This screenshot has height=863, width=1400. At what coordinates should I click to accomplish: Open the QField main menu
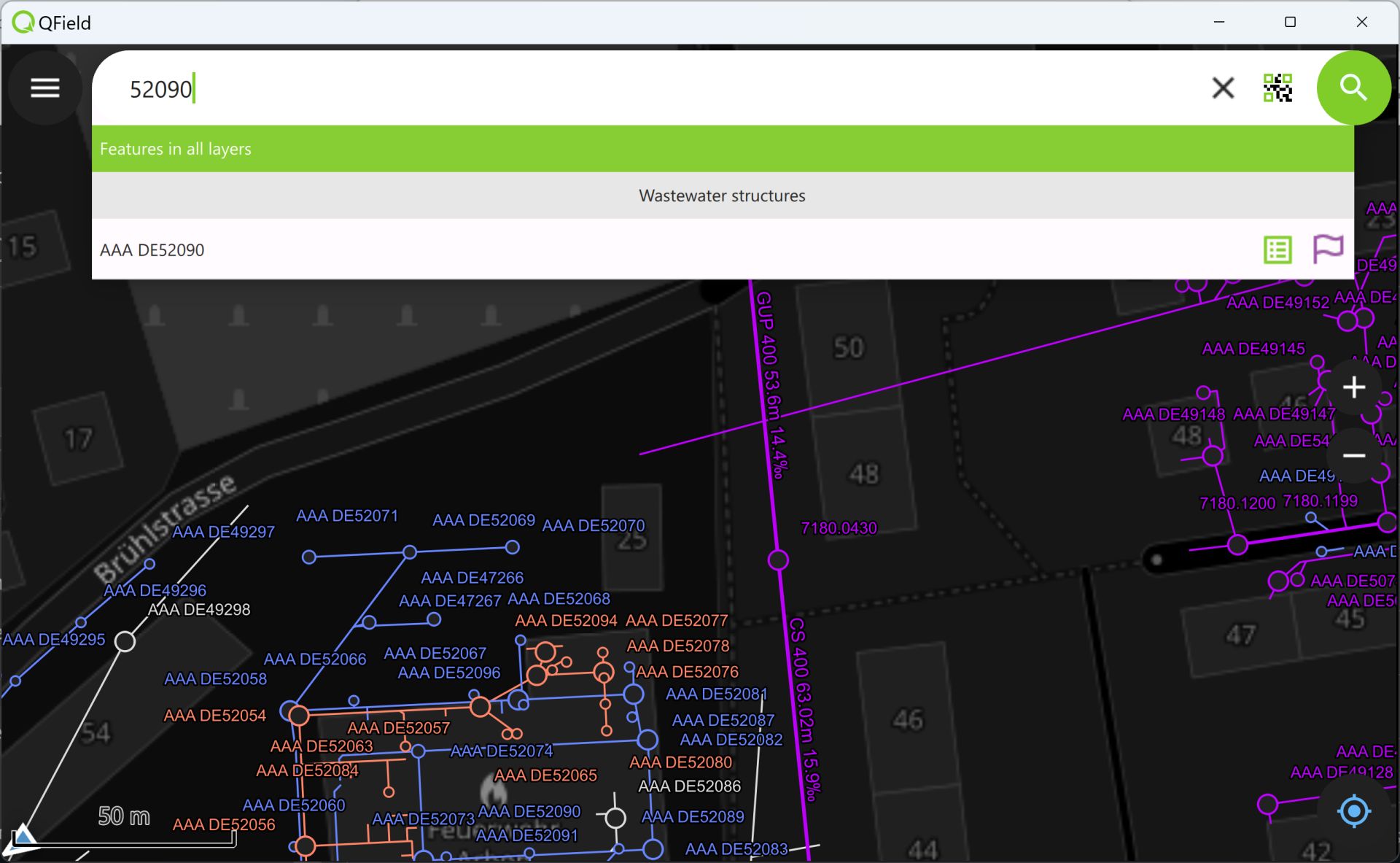click(44, 88)
